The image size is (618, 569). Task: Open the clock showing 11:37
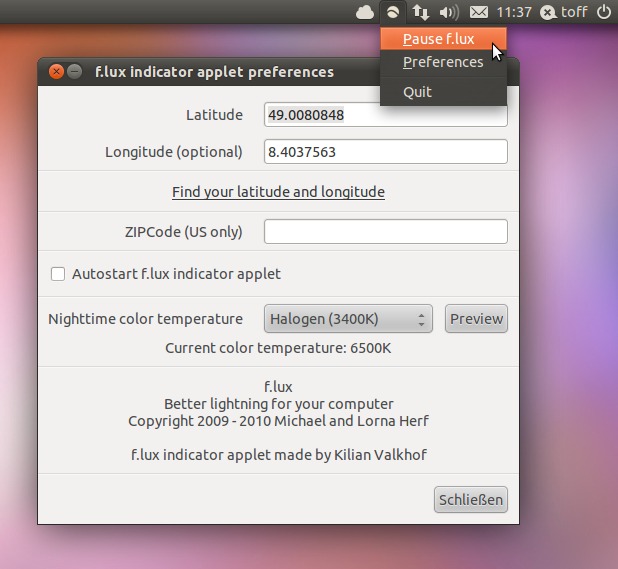click(514, 12)
